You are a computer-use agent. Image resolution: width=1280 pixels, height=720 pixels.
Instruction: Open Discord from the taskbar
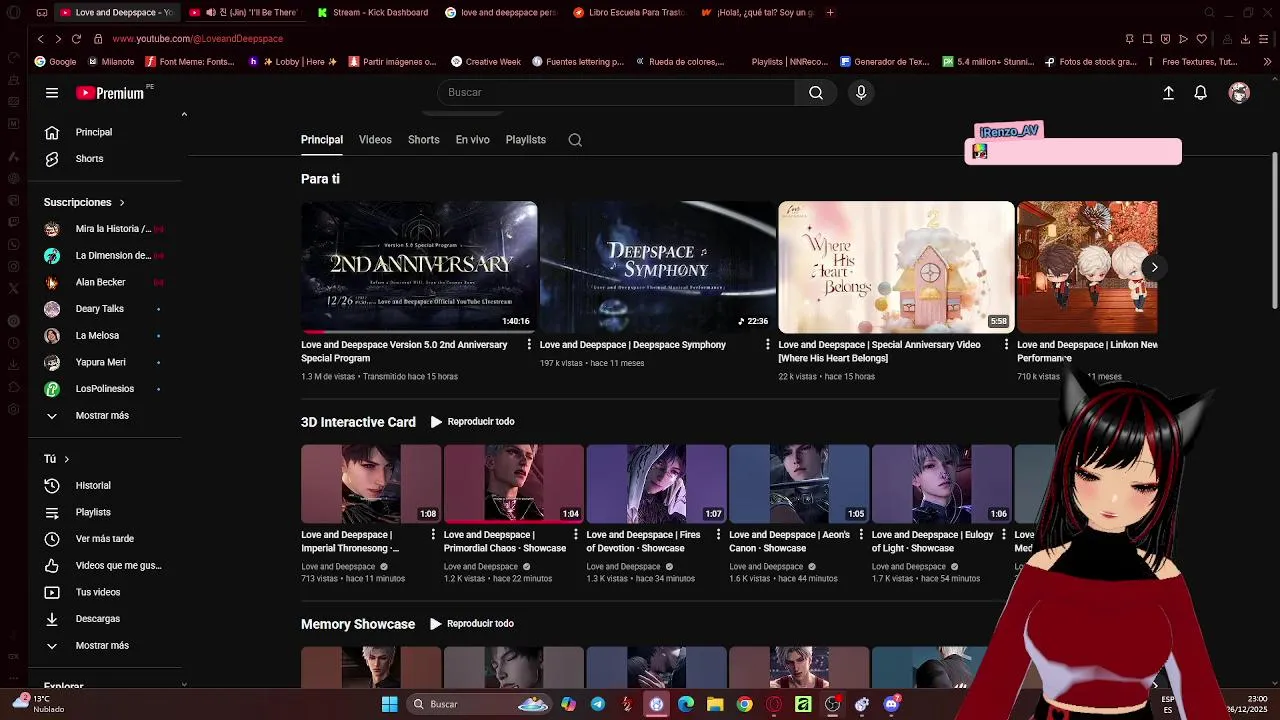click(891, 704)
